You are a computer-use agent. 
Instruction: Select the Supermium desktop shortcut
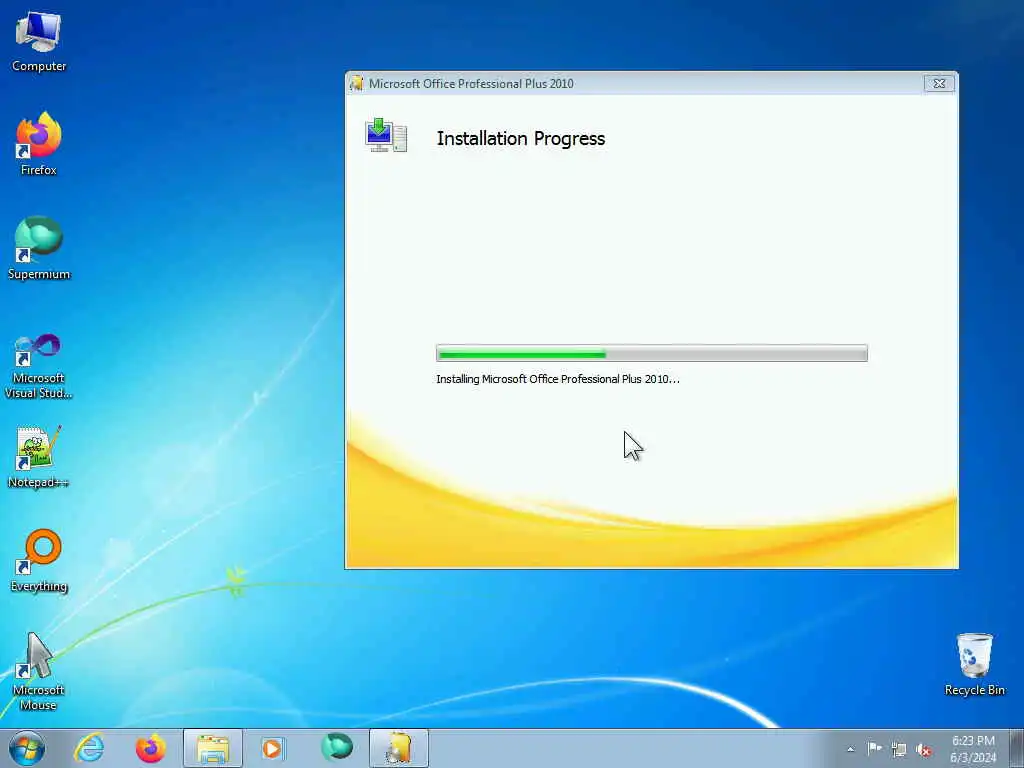tap(39, 248)
